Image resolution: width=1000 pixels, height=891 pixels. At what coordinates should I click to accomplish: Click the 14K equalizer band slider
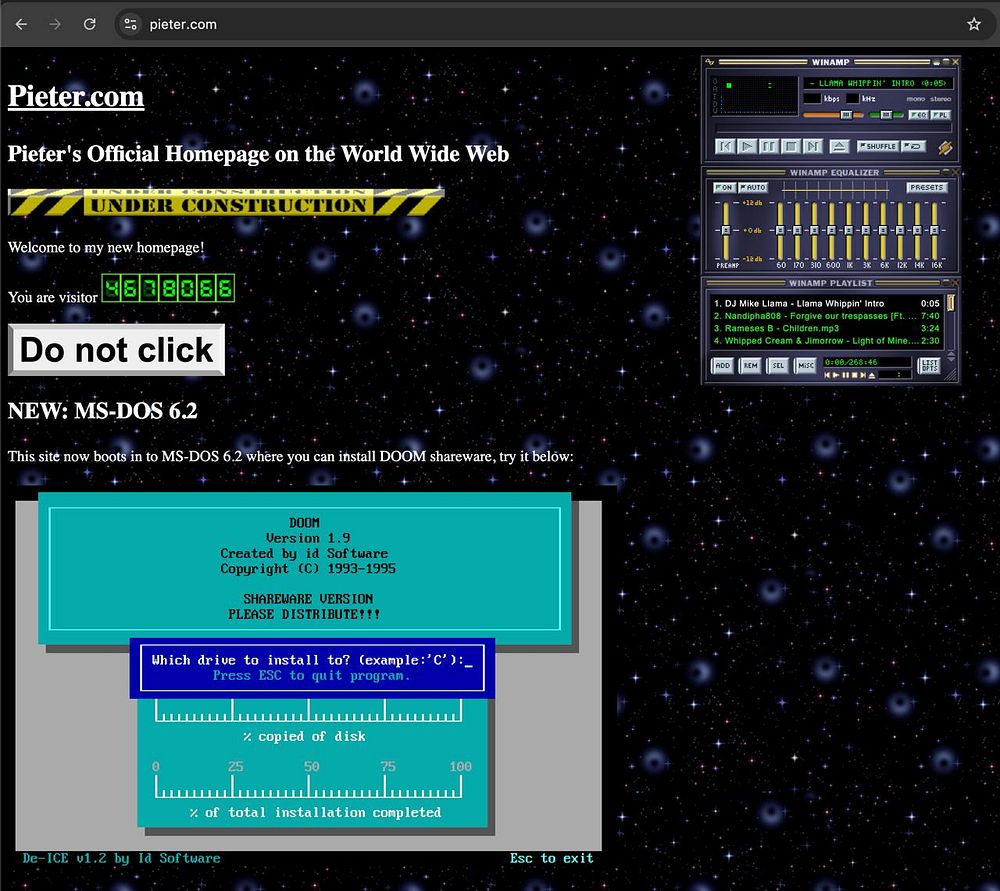pos(918,230)
